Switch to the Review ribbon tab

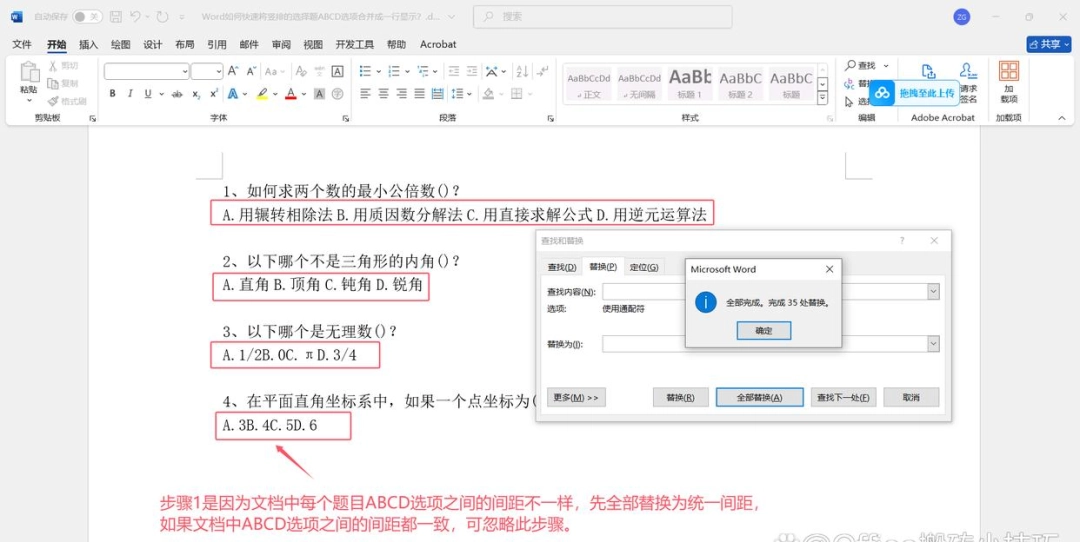[281, 44]
